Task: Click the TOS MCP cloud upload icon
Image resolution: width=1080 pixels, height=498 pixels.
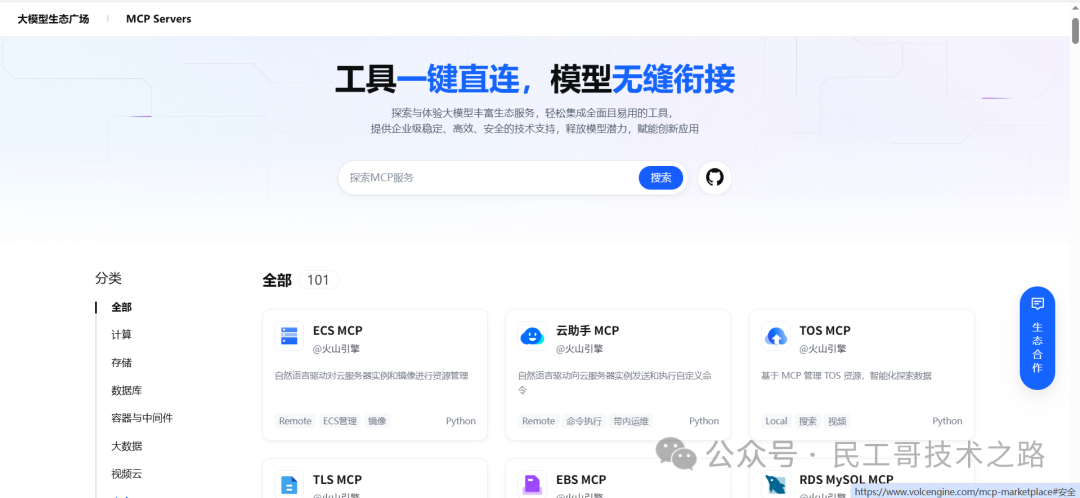Action: (776, 336)
